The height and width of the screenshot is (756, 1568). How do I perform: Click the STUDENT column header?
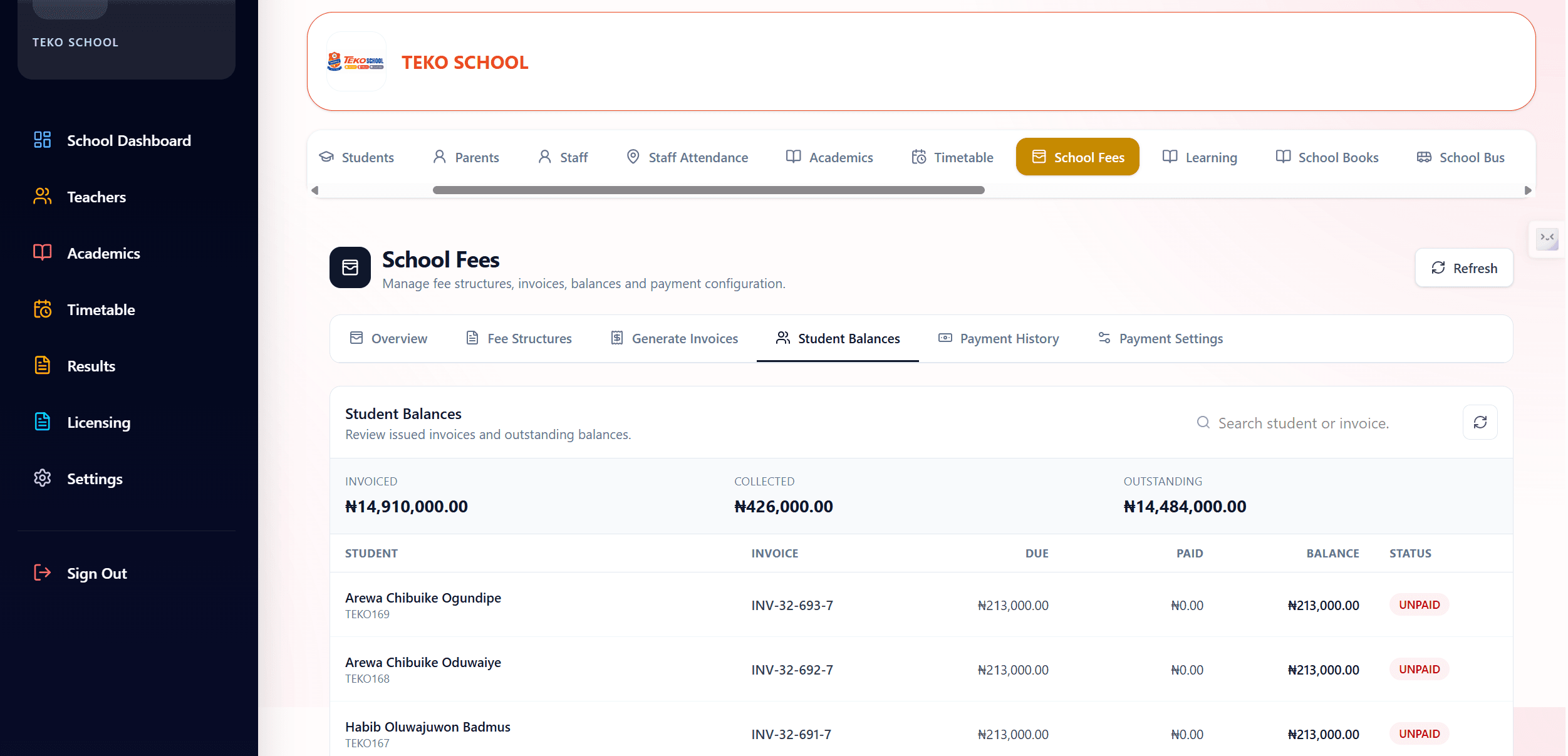[371, 554]
